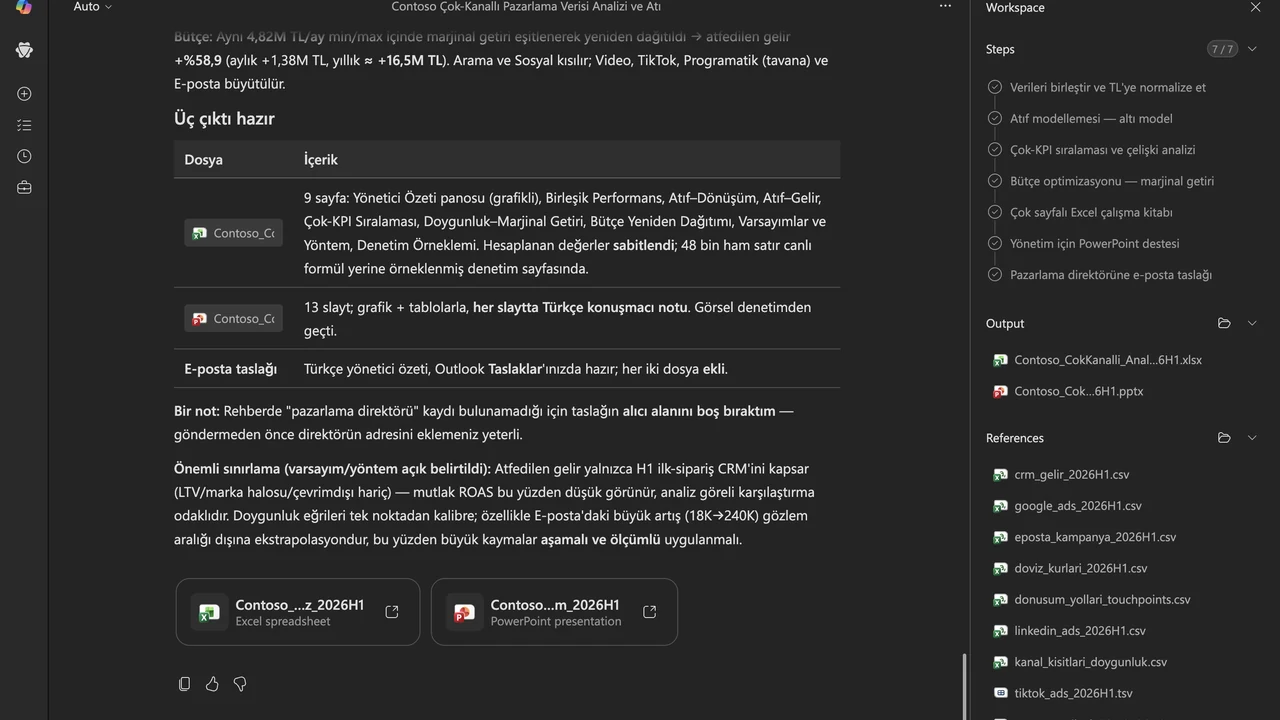1280x720 pixels.
Task: Open reference eposta_kampanya_2026H1.csv
Action: (1095, 537)
